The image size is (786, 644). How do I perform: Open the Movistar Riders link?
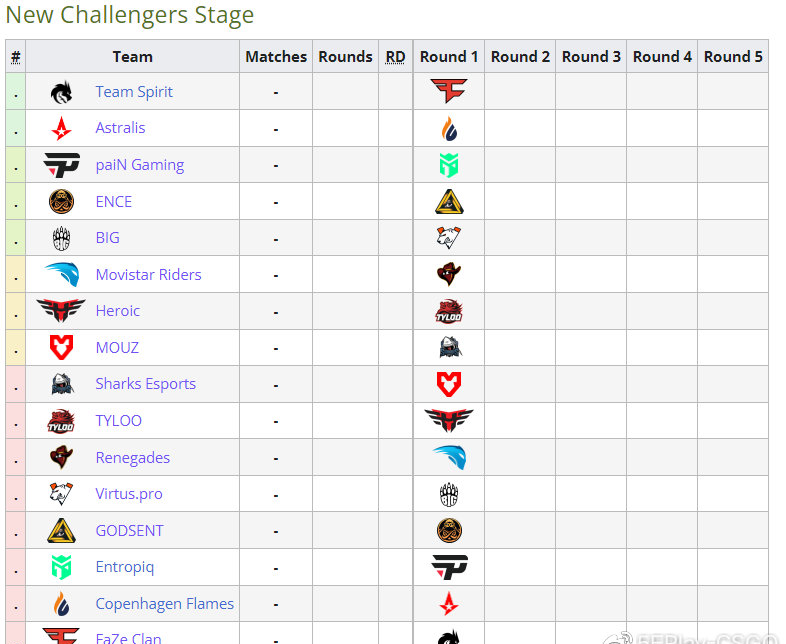click(148, 275)
